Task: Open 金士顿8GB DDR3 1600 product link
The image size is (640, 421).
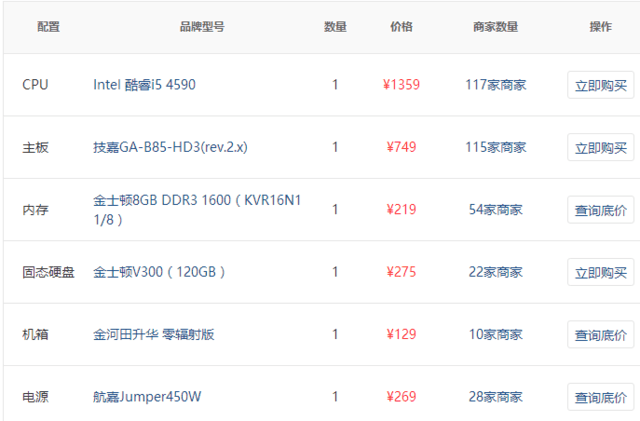Action: pos(197,210)
